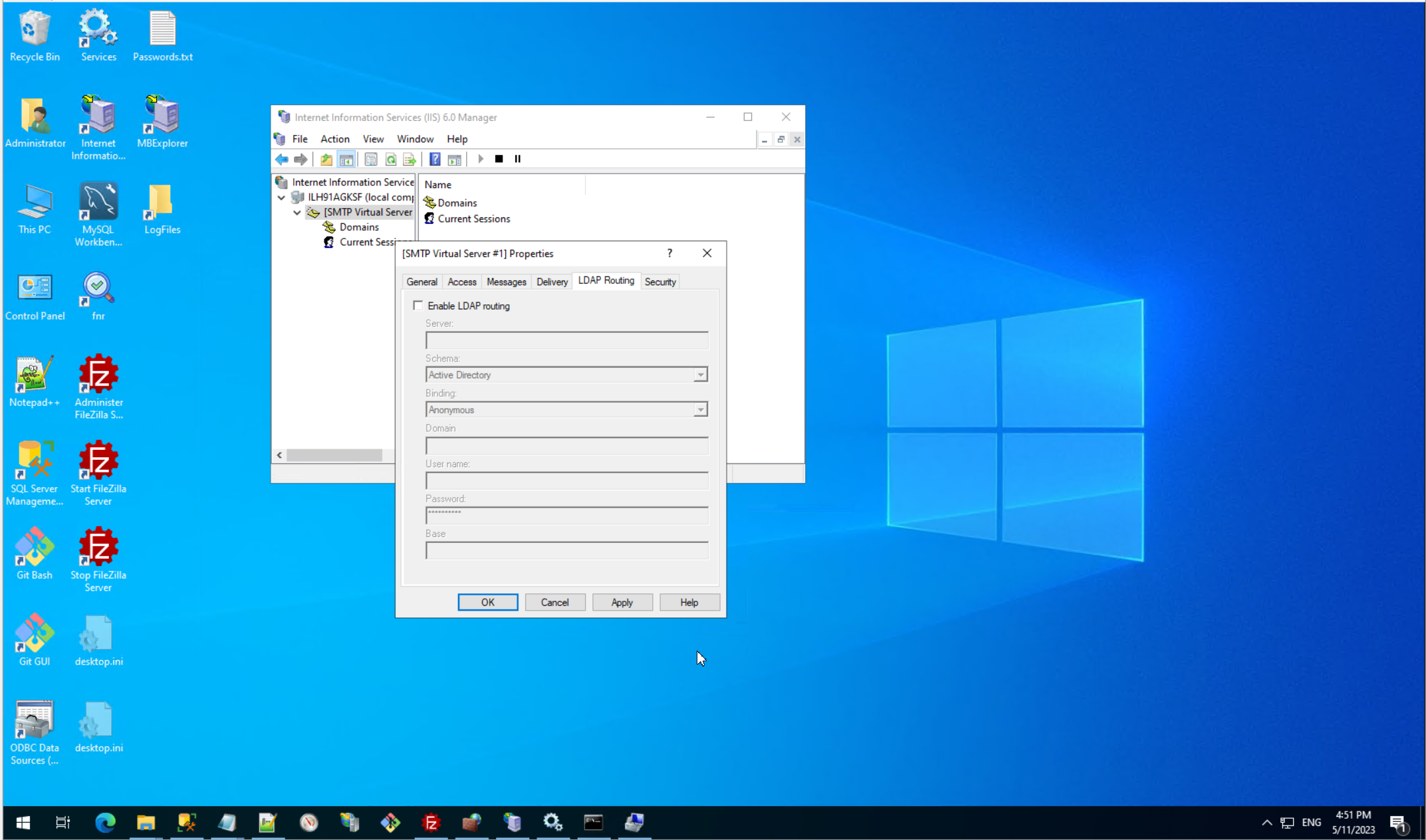Click the Apply button
Screen dimensions: 1426x840
coord(622,602)
